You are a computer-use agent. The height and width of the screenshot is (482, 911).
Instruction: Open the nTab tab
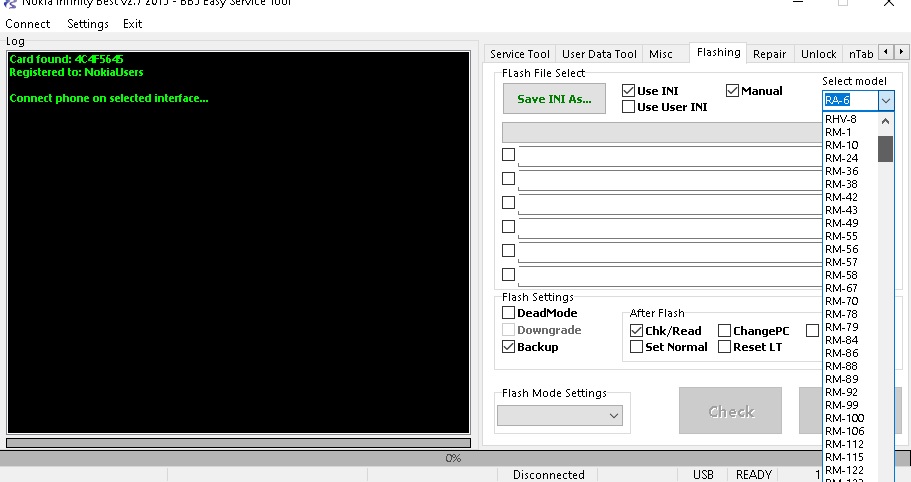(861, 54)
